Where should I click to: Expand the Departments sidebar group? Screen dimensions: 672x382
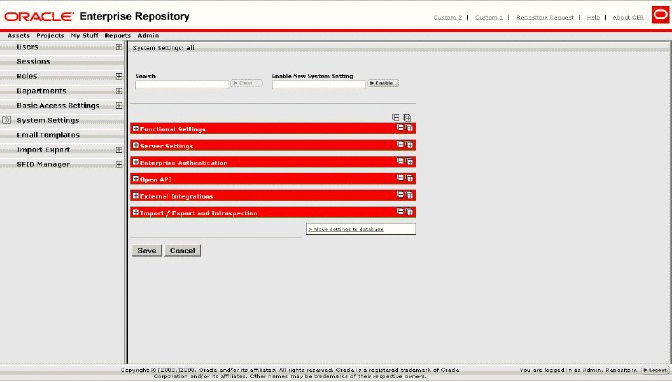coord(119,91)
